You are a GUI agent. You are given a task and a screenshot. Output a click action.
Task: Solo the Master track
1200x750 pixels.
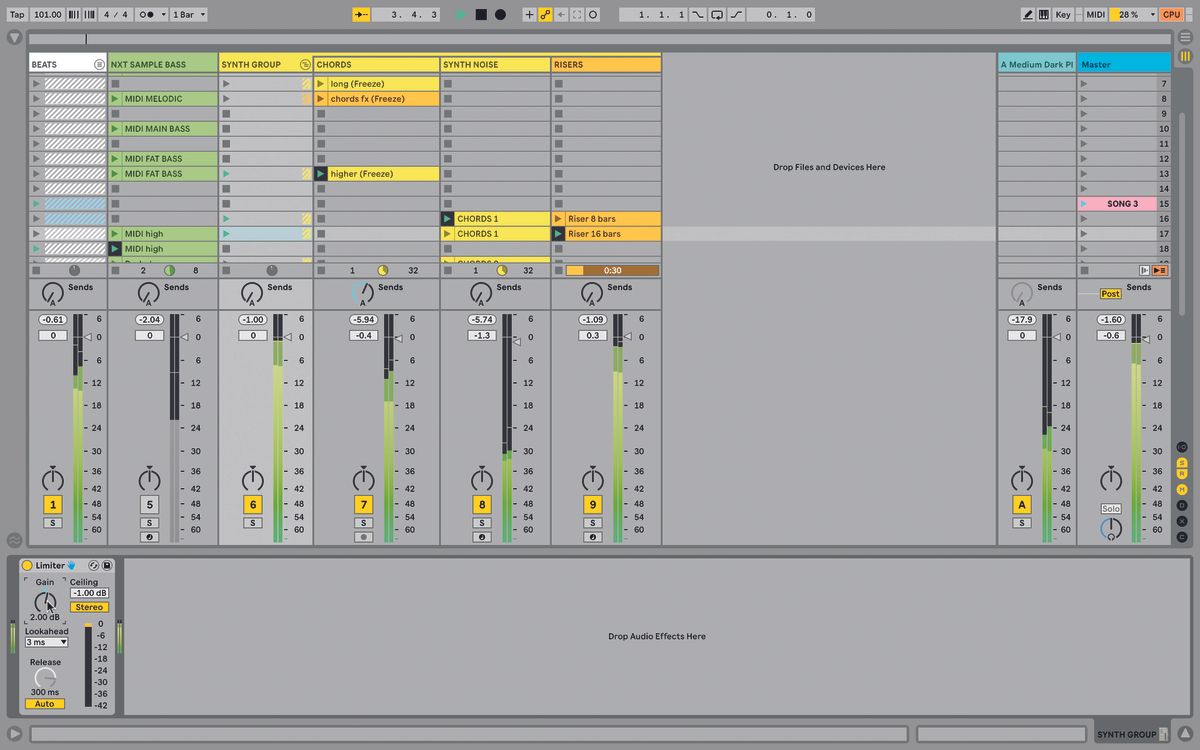click(1111, 507)
